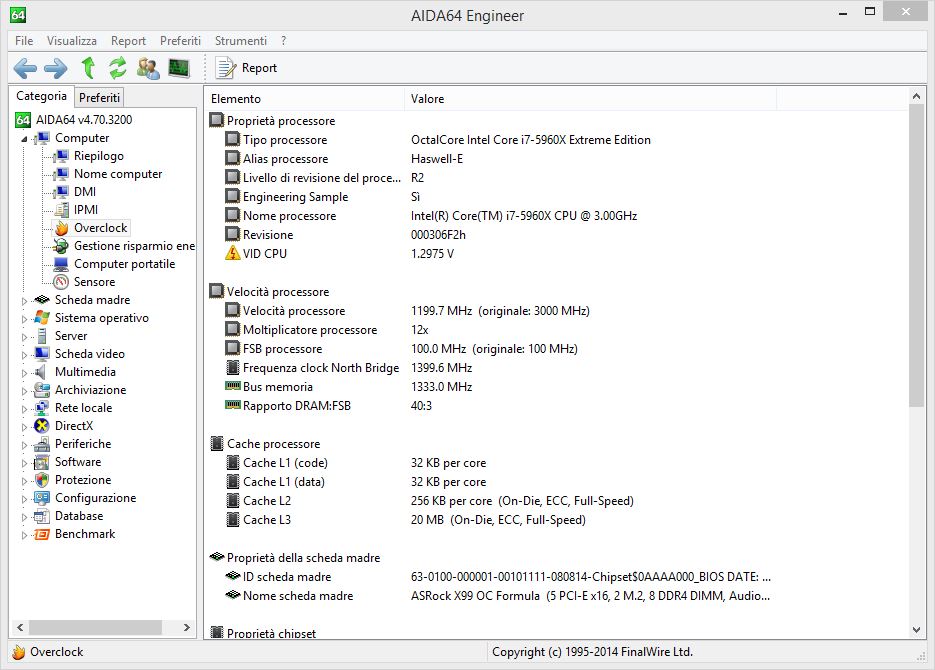The height and width of the screenshot is (670, 935).
Task: Open the Users manager toolbar icon
Action: [x=148, y=68]
